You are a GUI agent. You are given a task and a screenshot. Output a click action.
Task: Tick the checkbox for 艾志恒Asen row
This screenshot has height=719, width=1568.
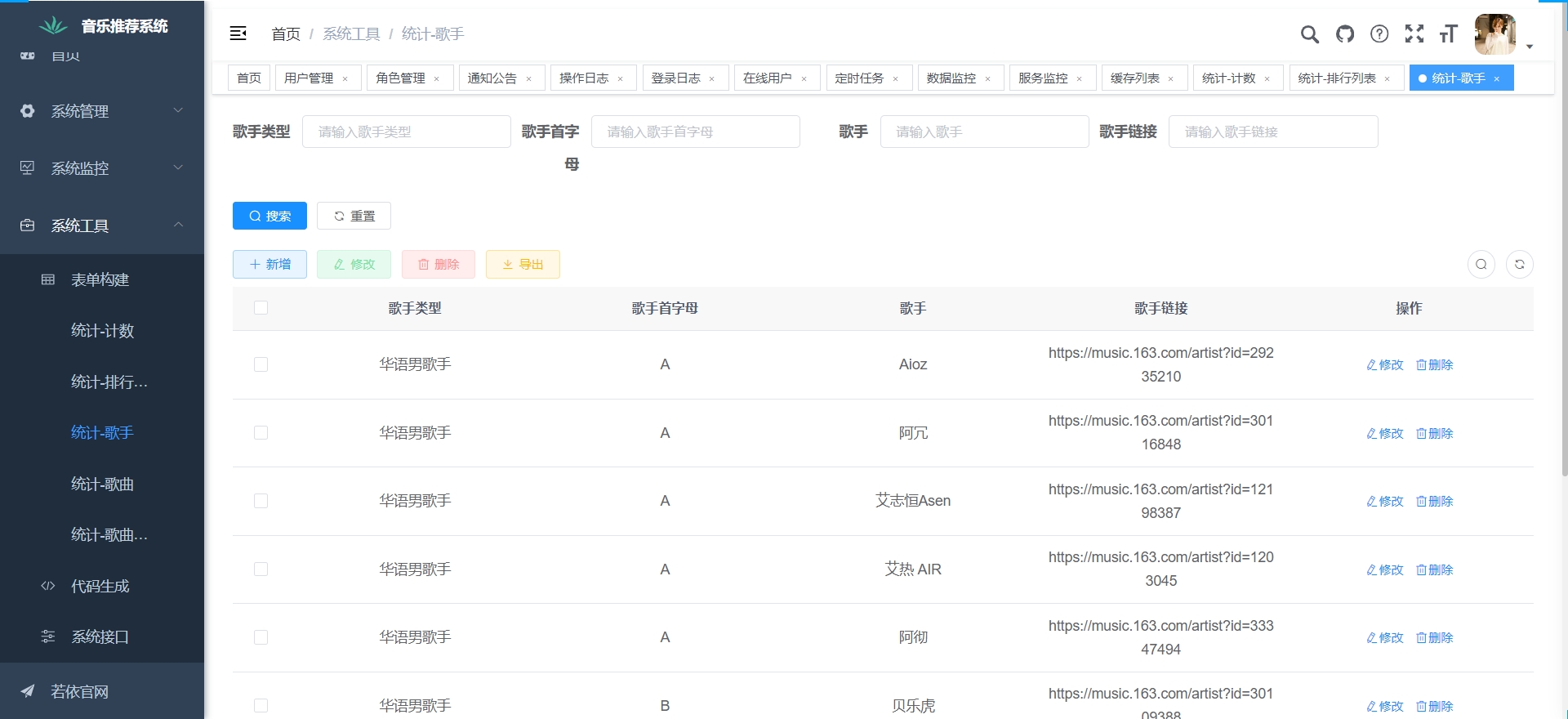[261, 501]
